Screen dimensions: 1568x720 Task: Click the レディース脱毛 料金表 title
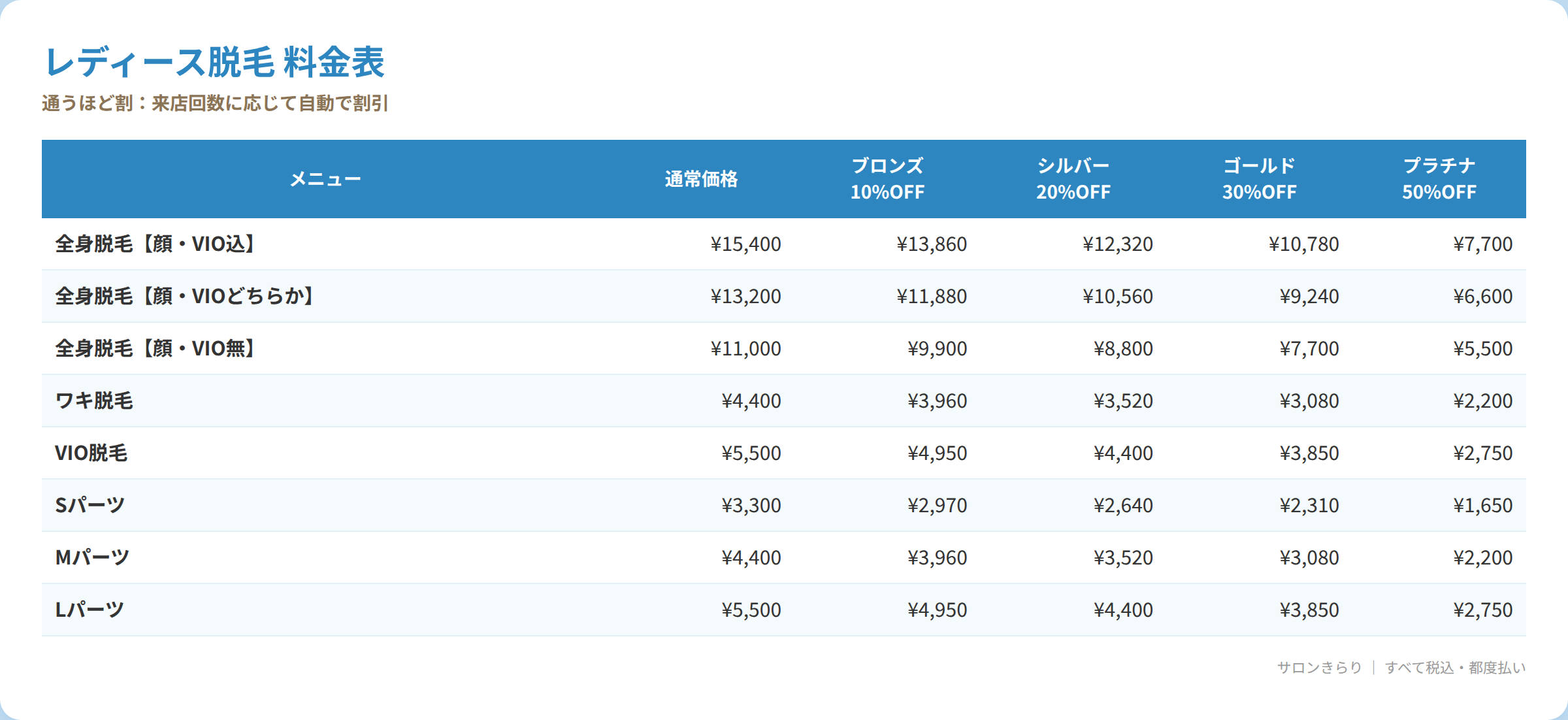click(x=214, y=62)
